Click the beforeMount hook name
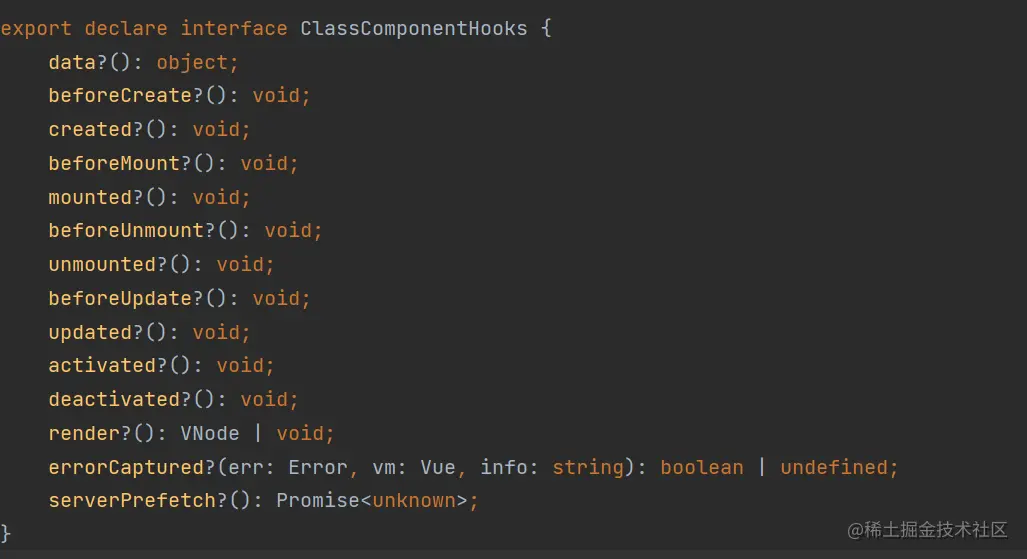Image resolution: width=1027 pixels, height=559 pixels. [114, 163]
